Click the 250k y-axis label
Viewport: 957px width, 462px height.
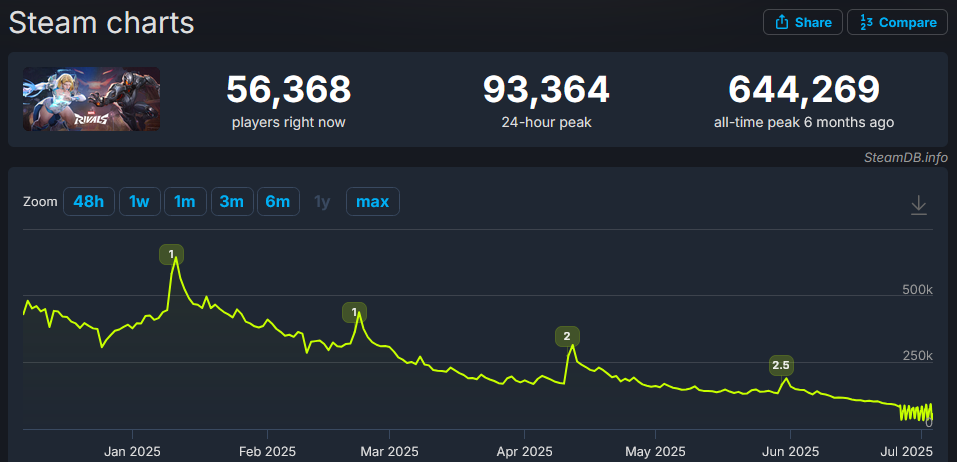(x=917, y=356)
